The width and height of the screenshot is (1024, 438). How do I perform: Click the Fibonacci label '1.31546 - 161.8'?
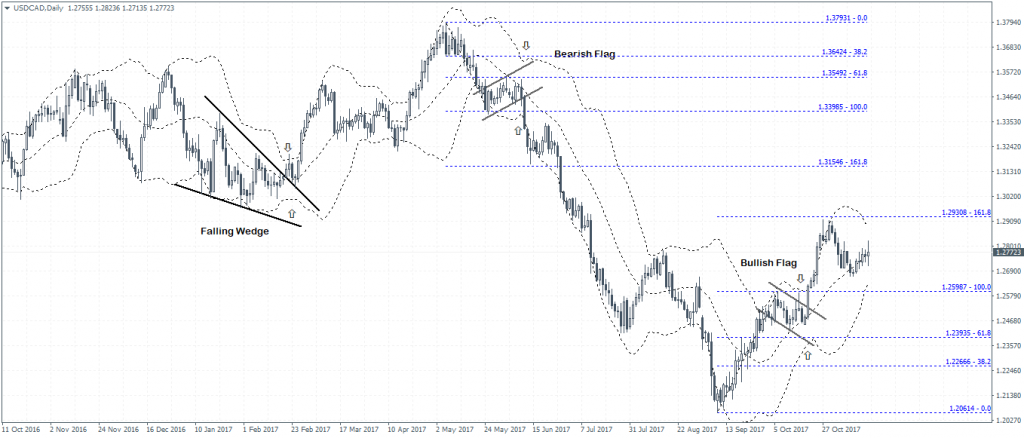click(841, 161)
